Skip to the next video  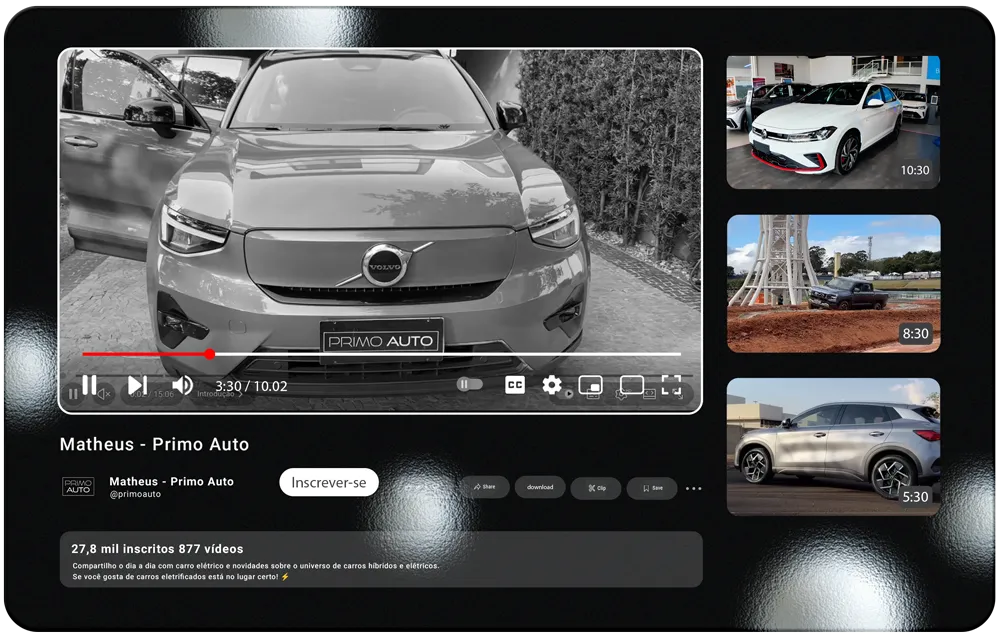pyautogui.click(x=137, y=385)
